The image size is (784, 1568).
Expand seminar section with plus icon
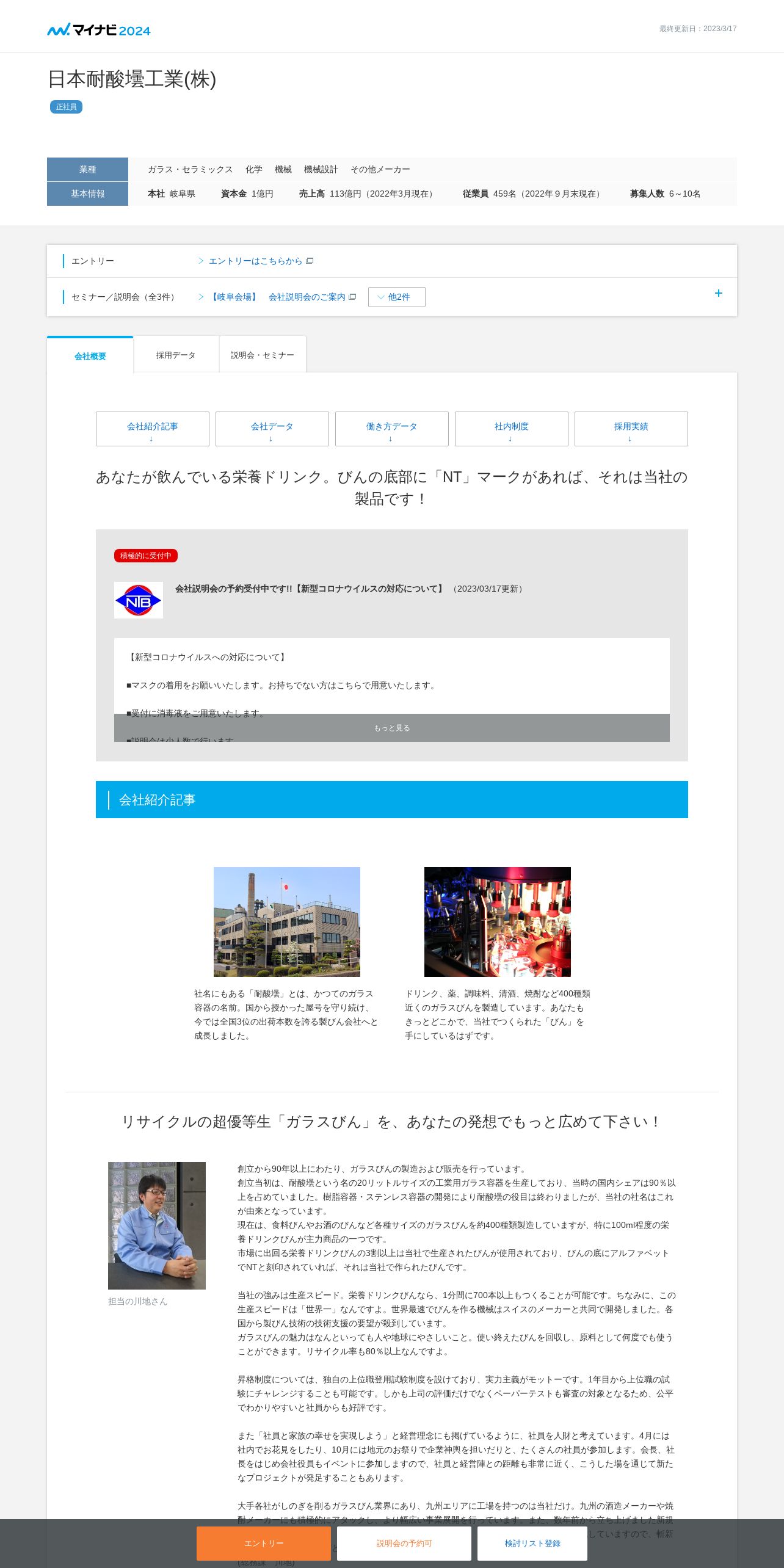(x=719, y=293)
